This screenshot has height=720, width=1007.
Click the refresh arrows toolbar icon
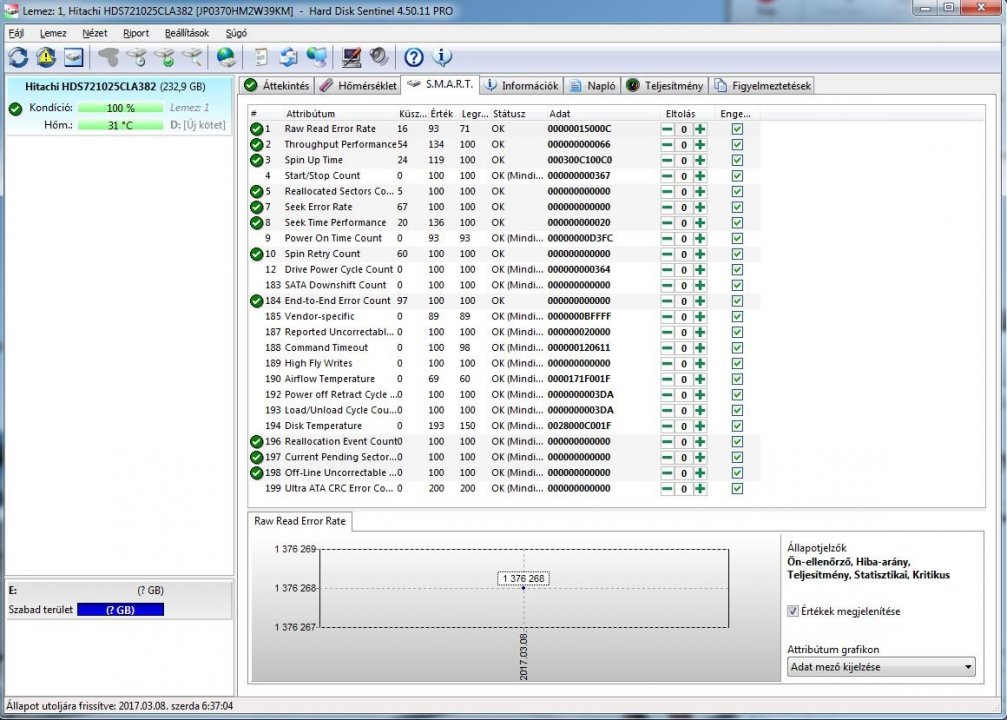tap(18, 58)
